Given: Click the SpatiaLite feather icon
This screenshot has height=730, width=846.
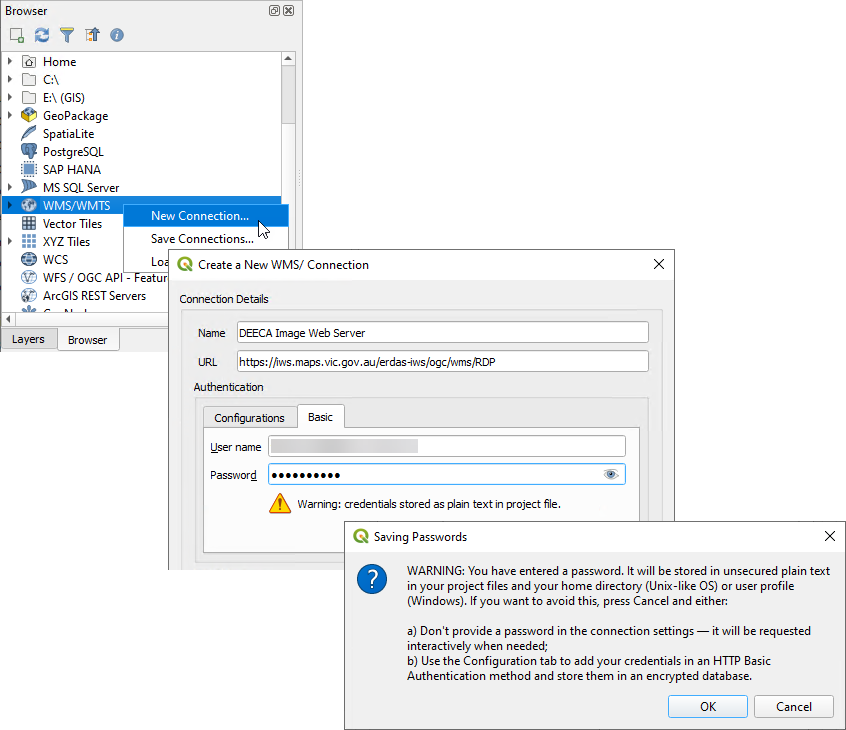Looking at the screenshot, I should 29,134.
